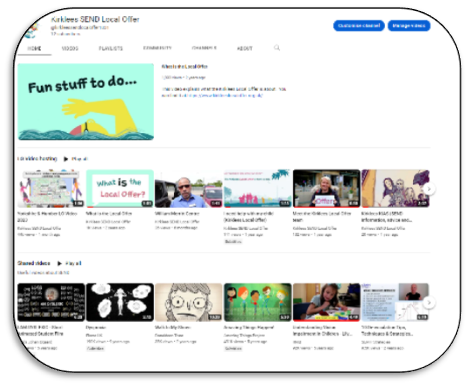Switch to the Home tab
The height and width of the screenshot is (386, 469).
point(34,48)
